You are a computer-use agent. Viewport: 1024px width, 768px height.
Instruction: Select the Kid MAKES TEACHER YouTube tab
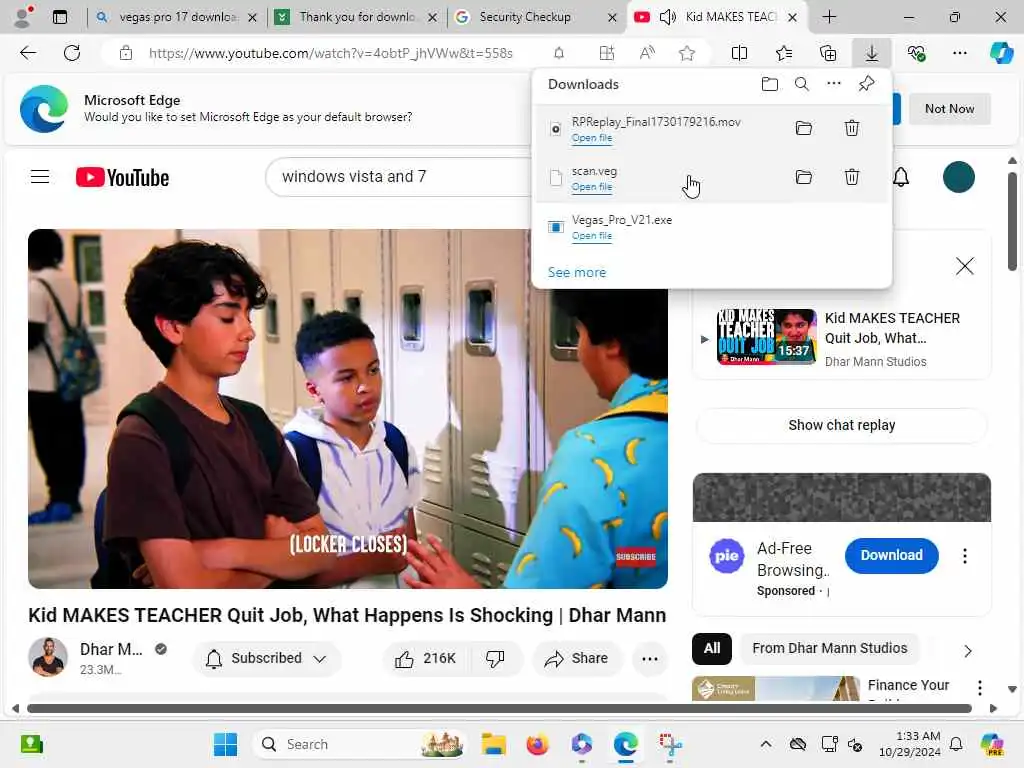[x=730, y=17]
